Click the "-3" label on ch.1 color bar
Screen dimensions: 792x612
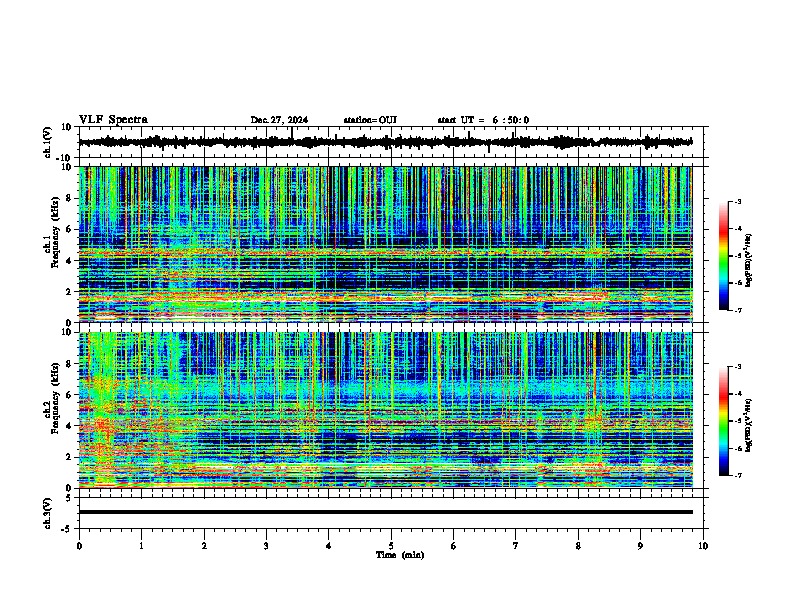click(x=738, y=202)
